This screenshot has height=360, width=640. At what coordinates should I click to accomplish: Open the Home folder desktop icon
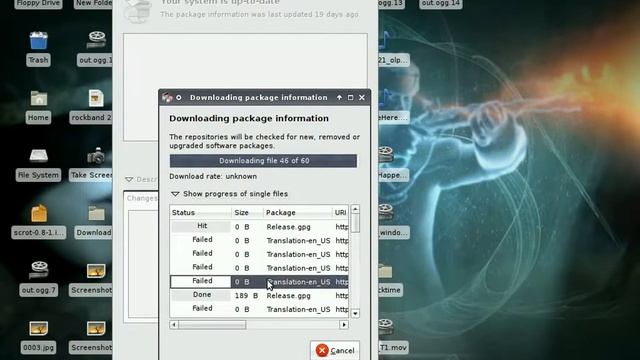click(x=38, y=98)
